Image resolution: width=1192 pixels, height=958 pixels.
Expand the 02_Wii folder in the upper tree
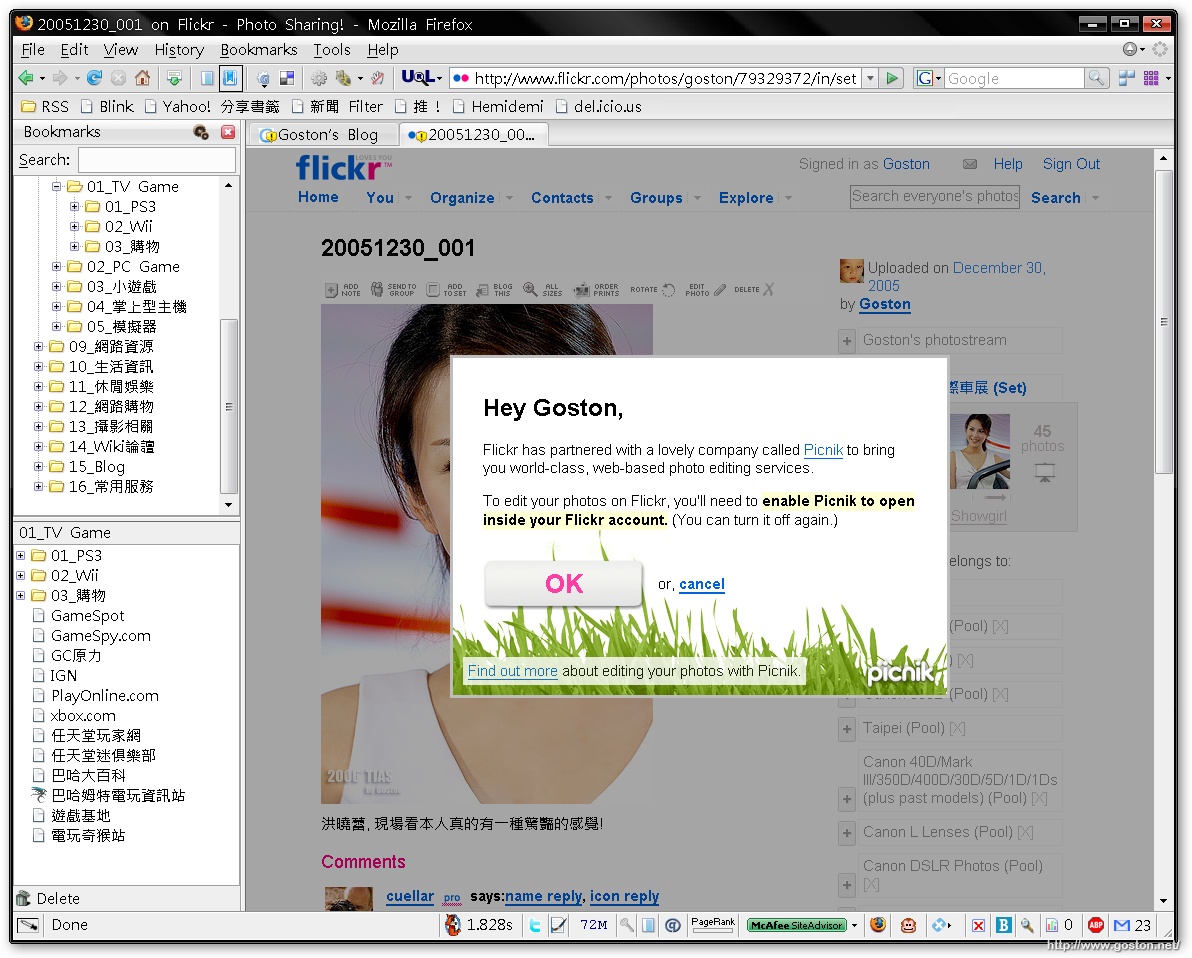coord(74,226)
